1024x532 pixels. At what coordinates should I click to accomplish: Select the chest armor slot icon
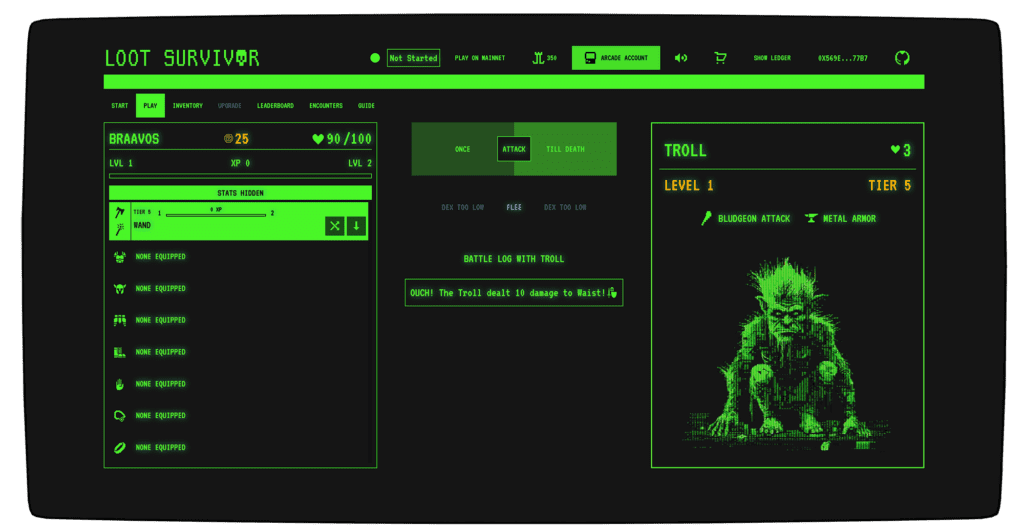[120, 257]
